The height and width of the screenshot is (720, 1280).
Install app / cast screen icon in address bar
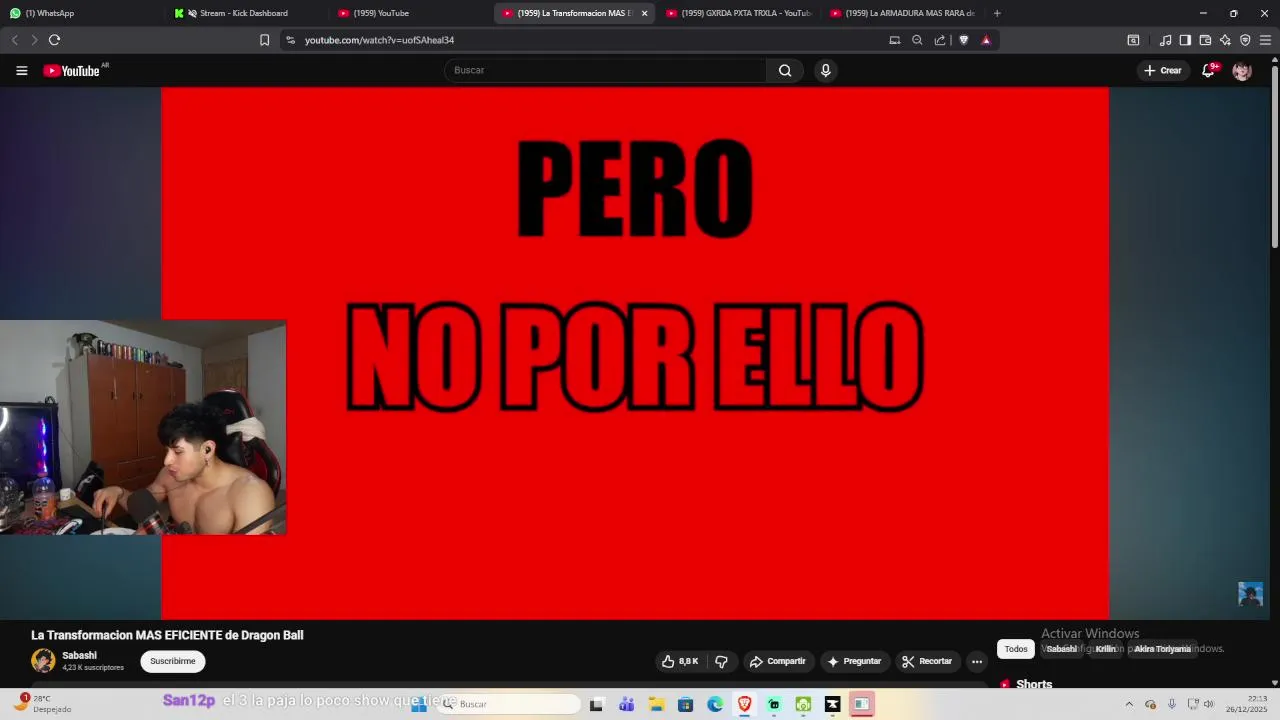click(895, 40)
